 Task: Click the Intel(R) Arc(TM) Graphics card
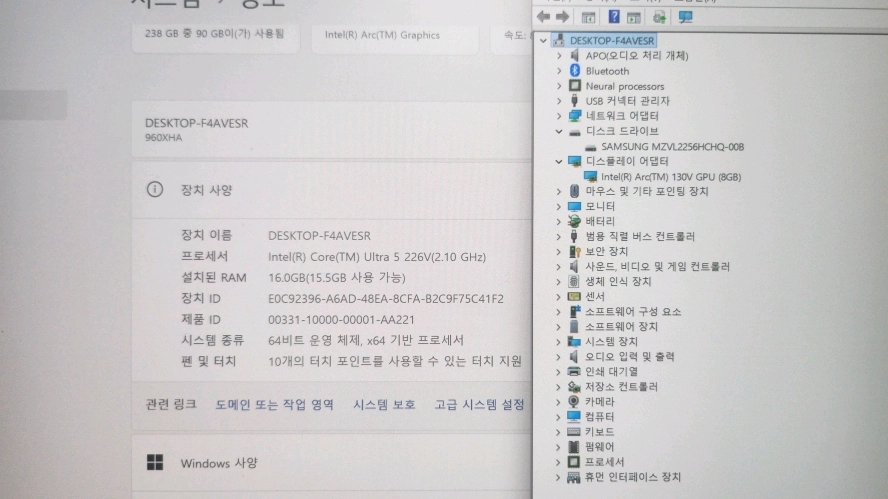click(395, 37)
